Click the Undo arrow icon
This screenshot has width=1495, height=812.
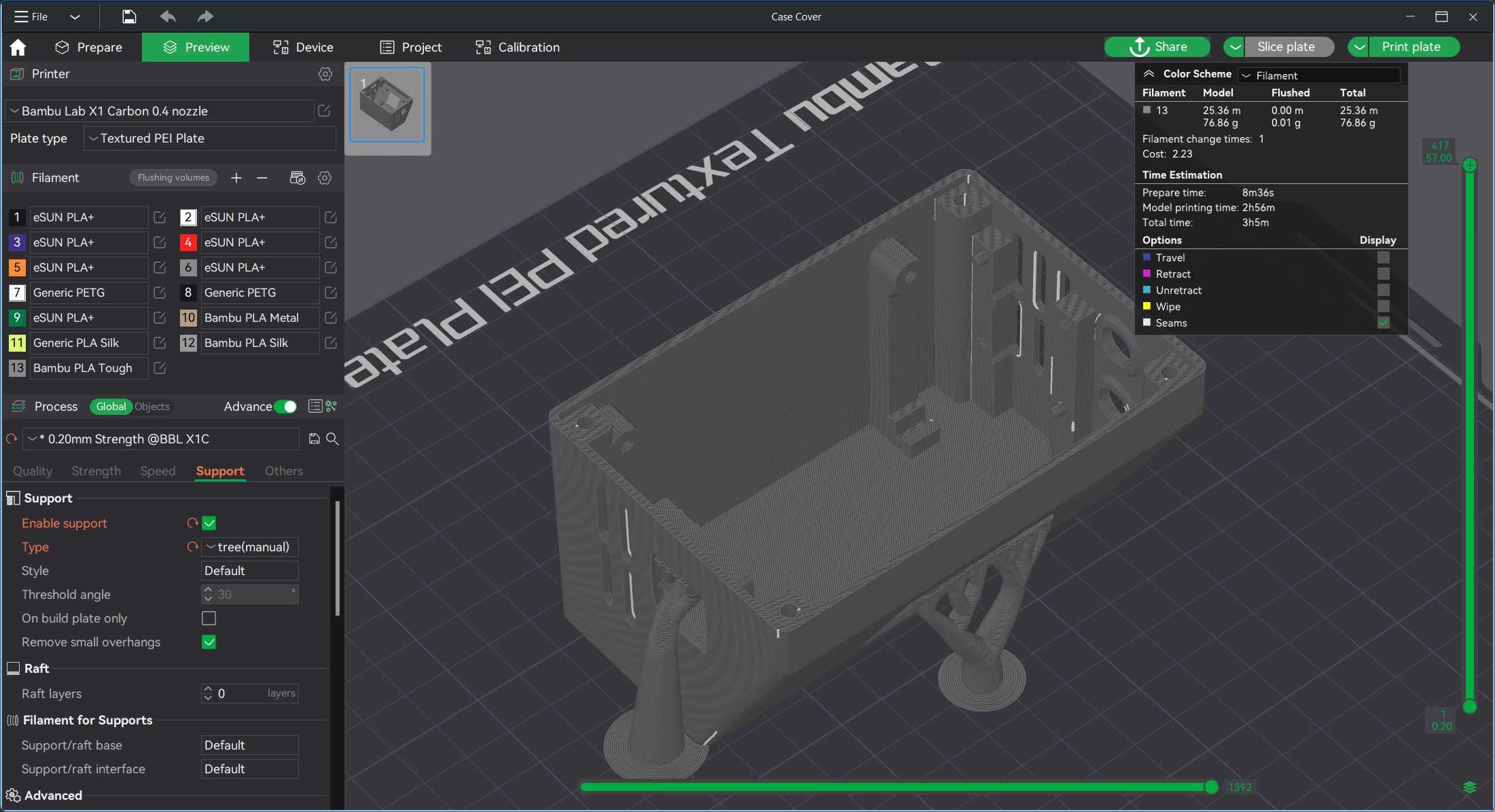click(x=168, y=16)
